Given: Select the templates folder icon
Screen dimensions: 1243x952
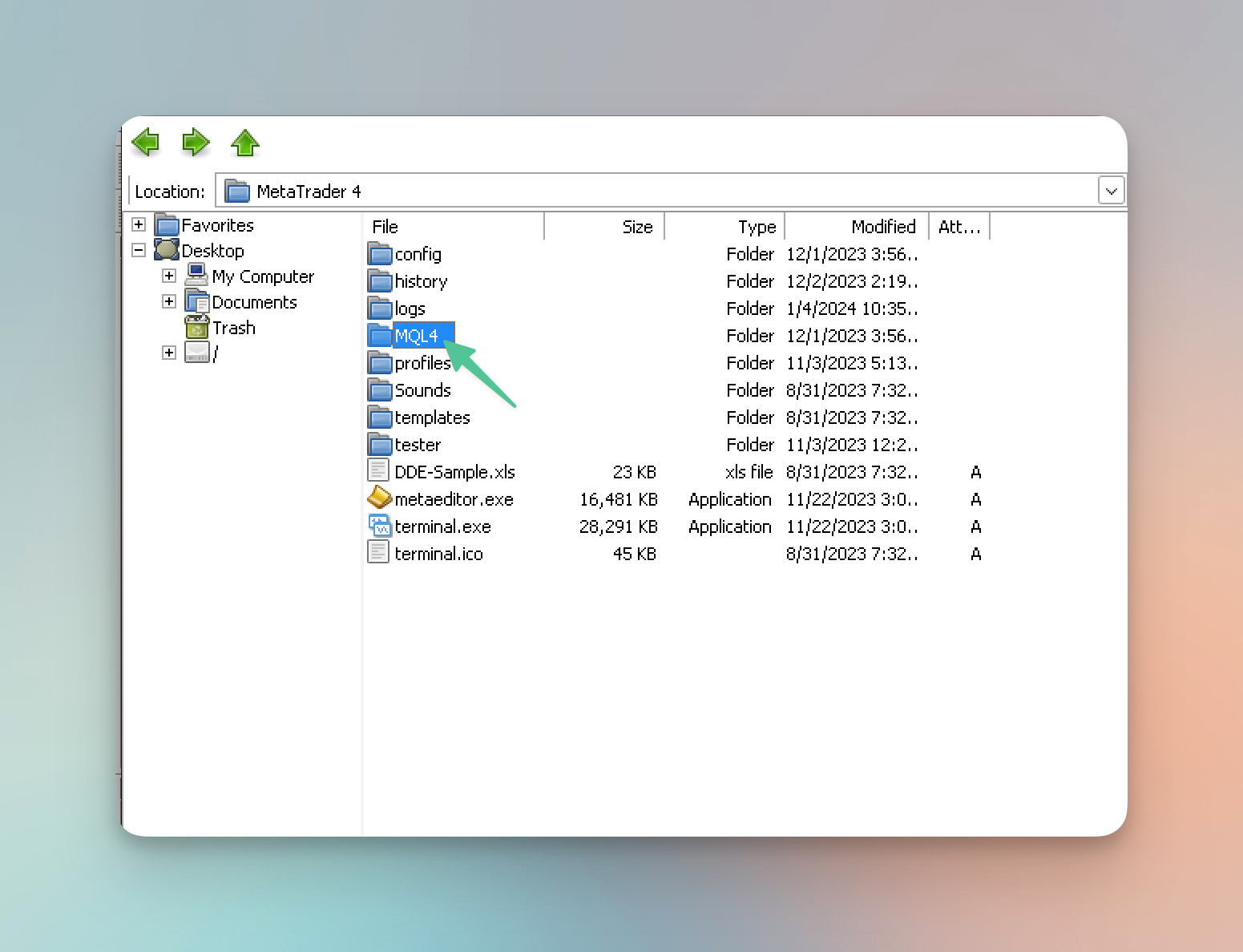Looking at the screenshot, I should point(380,418).
